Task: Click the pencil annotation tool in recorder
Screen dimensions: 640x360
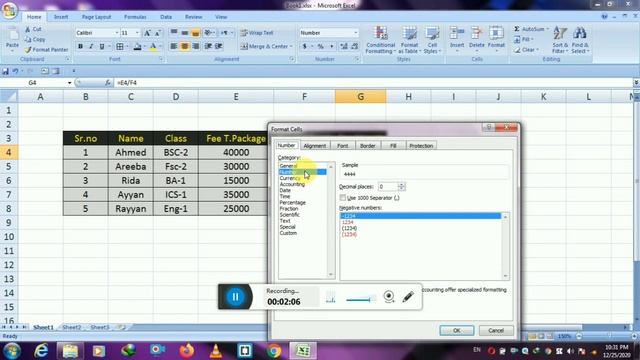Action: 408,297
